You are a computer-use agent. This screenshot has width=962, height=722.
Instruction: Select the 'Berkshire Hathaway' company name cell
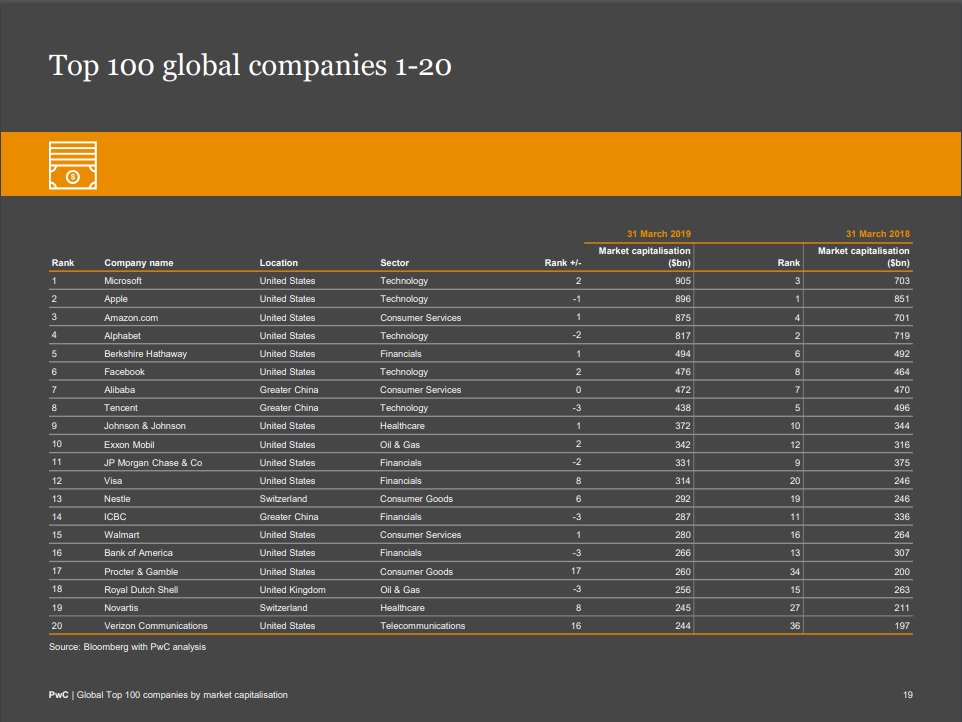(145, 354)
